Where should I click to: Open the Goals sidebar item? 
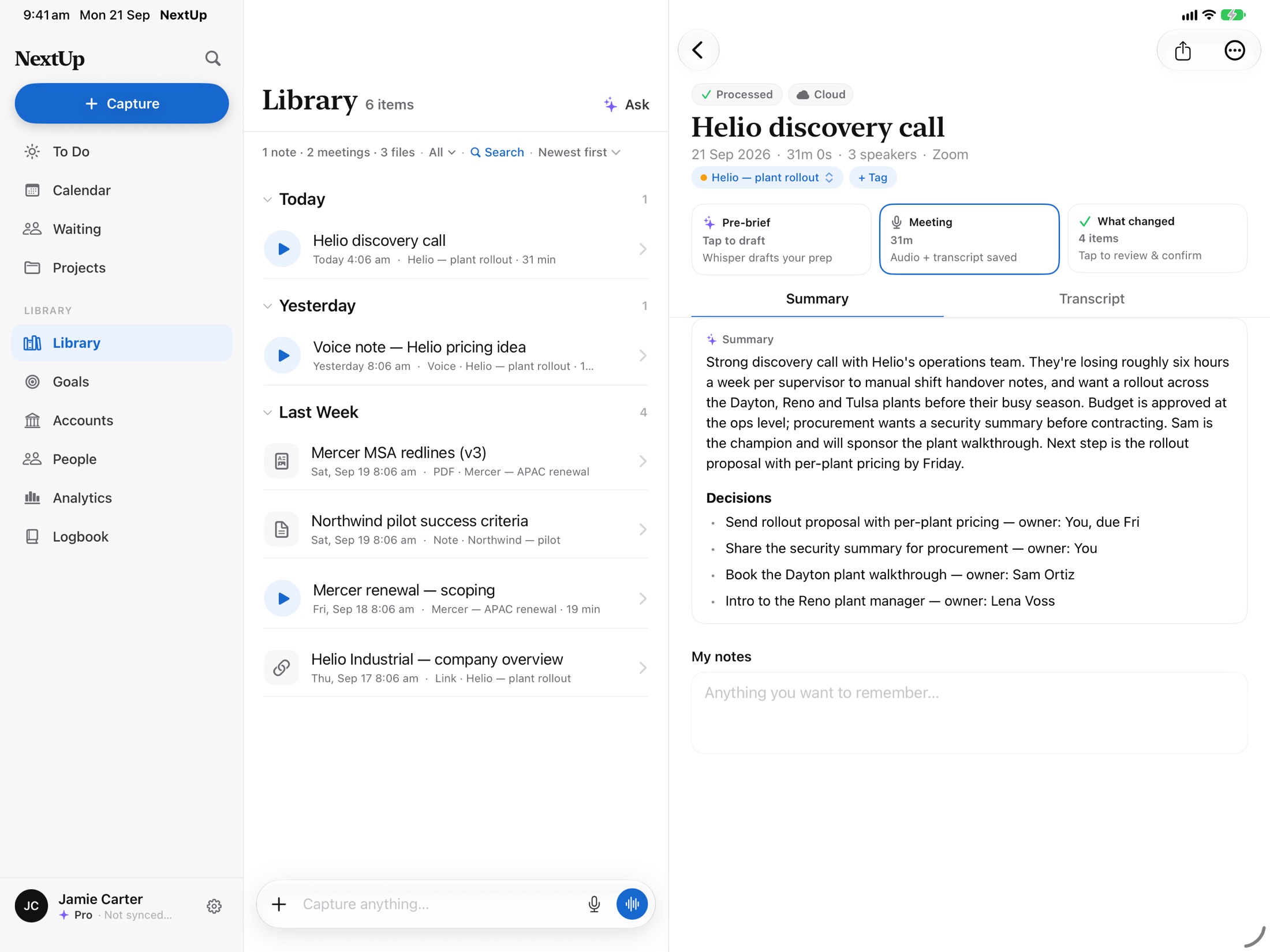pyautogui.click(x=122, y=381)
